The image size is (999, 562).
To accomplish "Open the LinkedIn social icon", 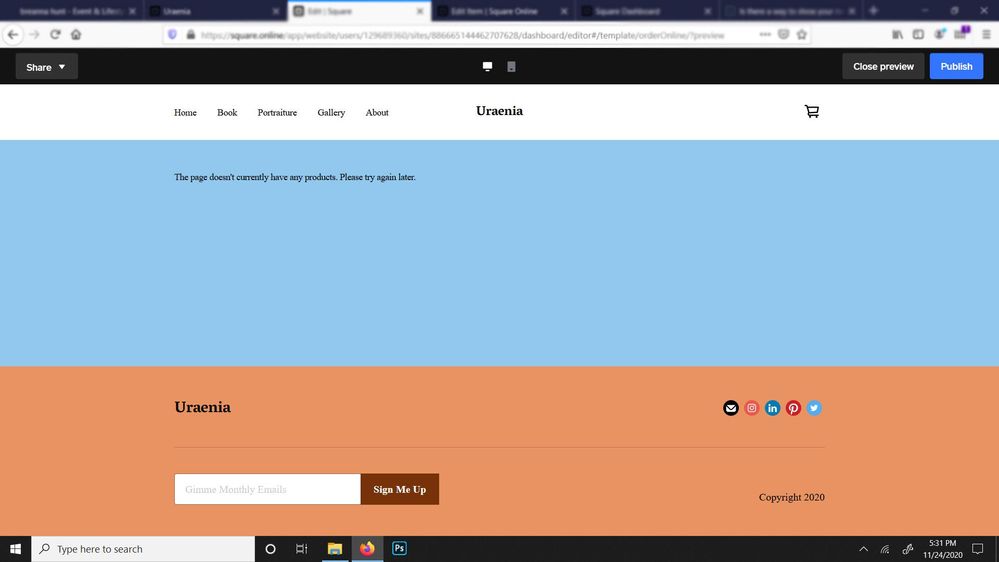I will point(772,408).
